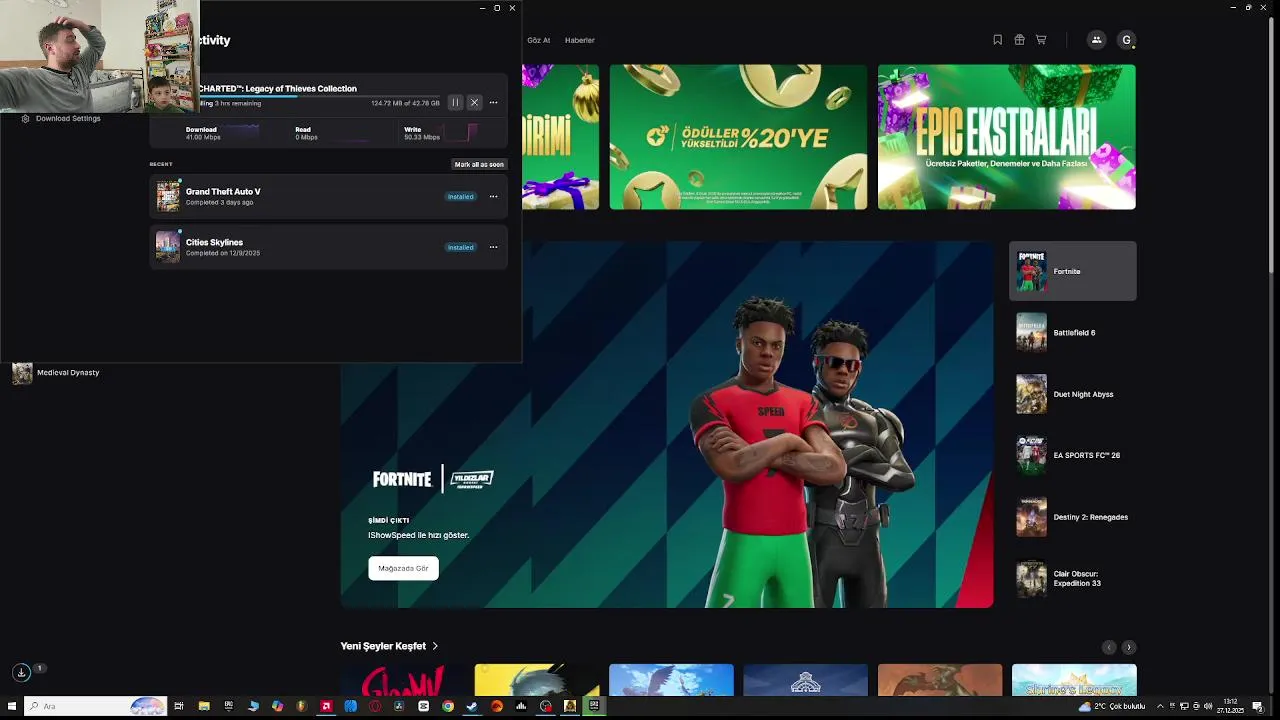Screen dimensions: 1280x720
Task: Open the shopping cart icon
Action: point(1041,40)
